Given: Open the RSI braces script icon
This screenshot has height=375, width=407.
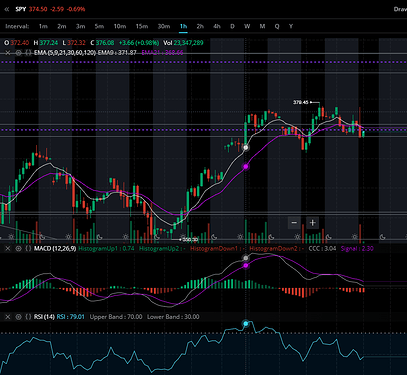Looking at the screenshot, I should [x=28, y=317].
